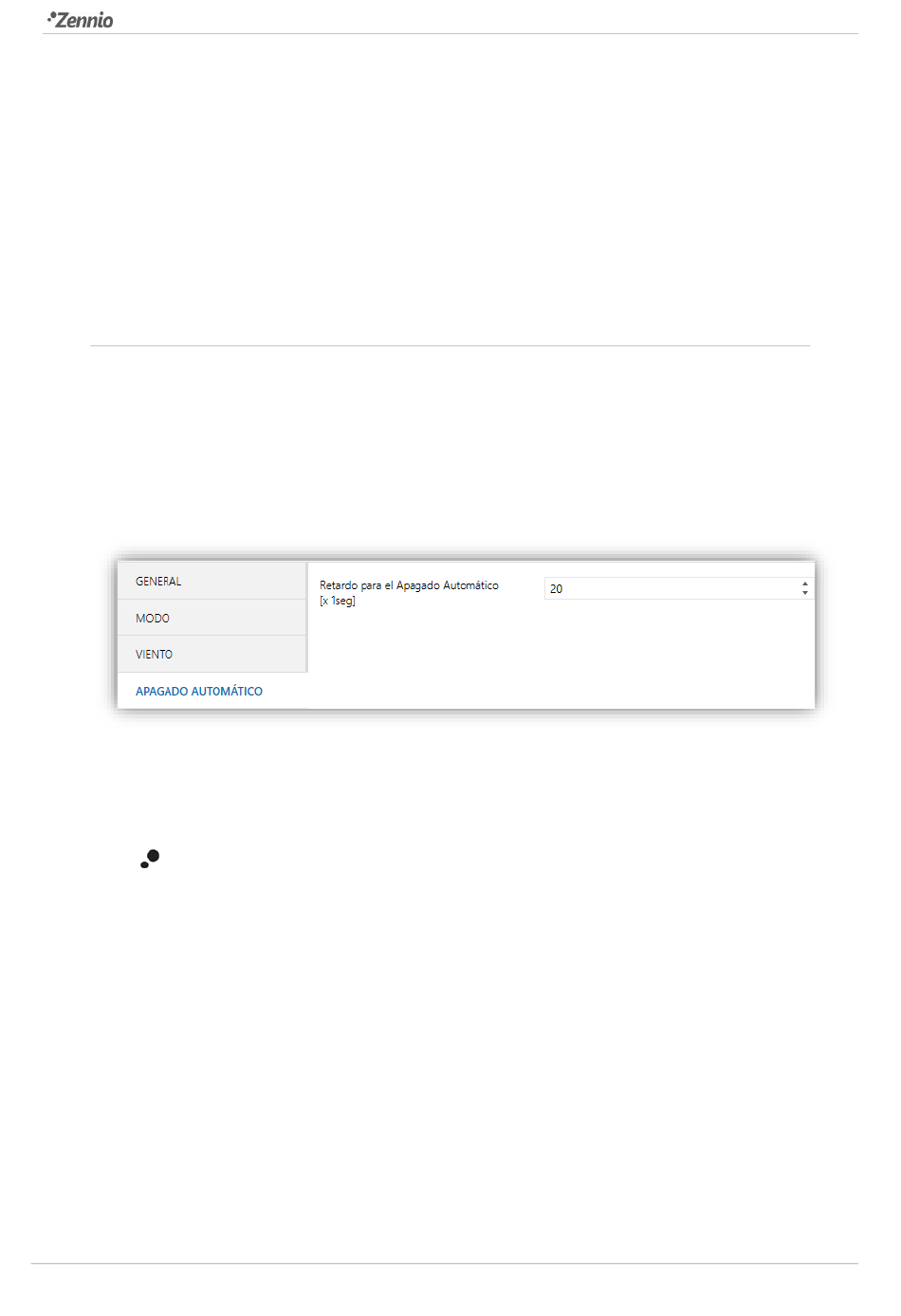
Task: Click the Zennio two-dot bullet icon below panel
Action: click(x=150, y=859)
